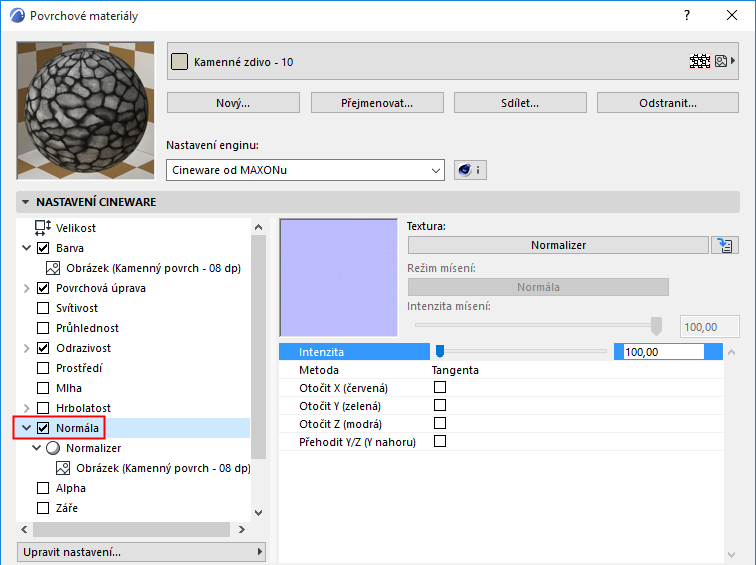Toggle the Povrchová úprava checkbox
Viewport: 756px width, 565px height.
pyautogui.click(x=43, y=288)
